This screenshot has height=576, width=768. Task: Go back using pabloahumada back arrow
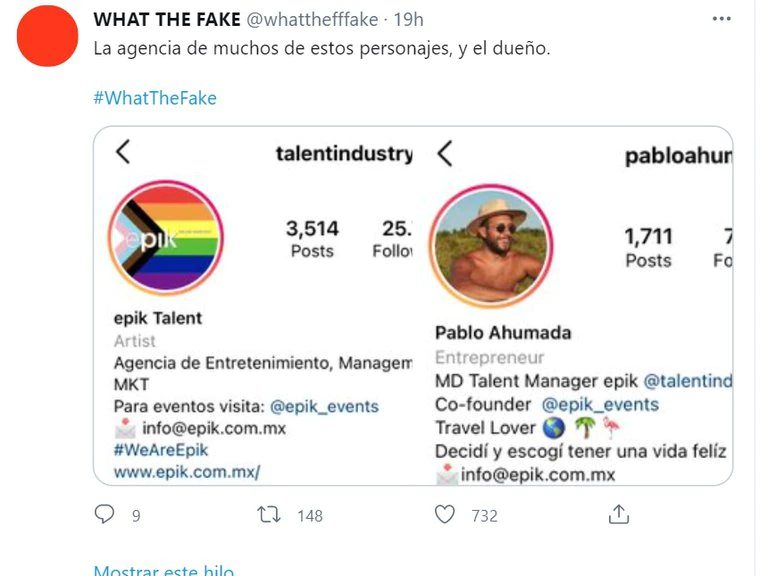[446, 153]
